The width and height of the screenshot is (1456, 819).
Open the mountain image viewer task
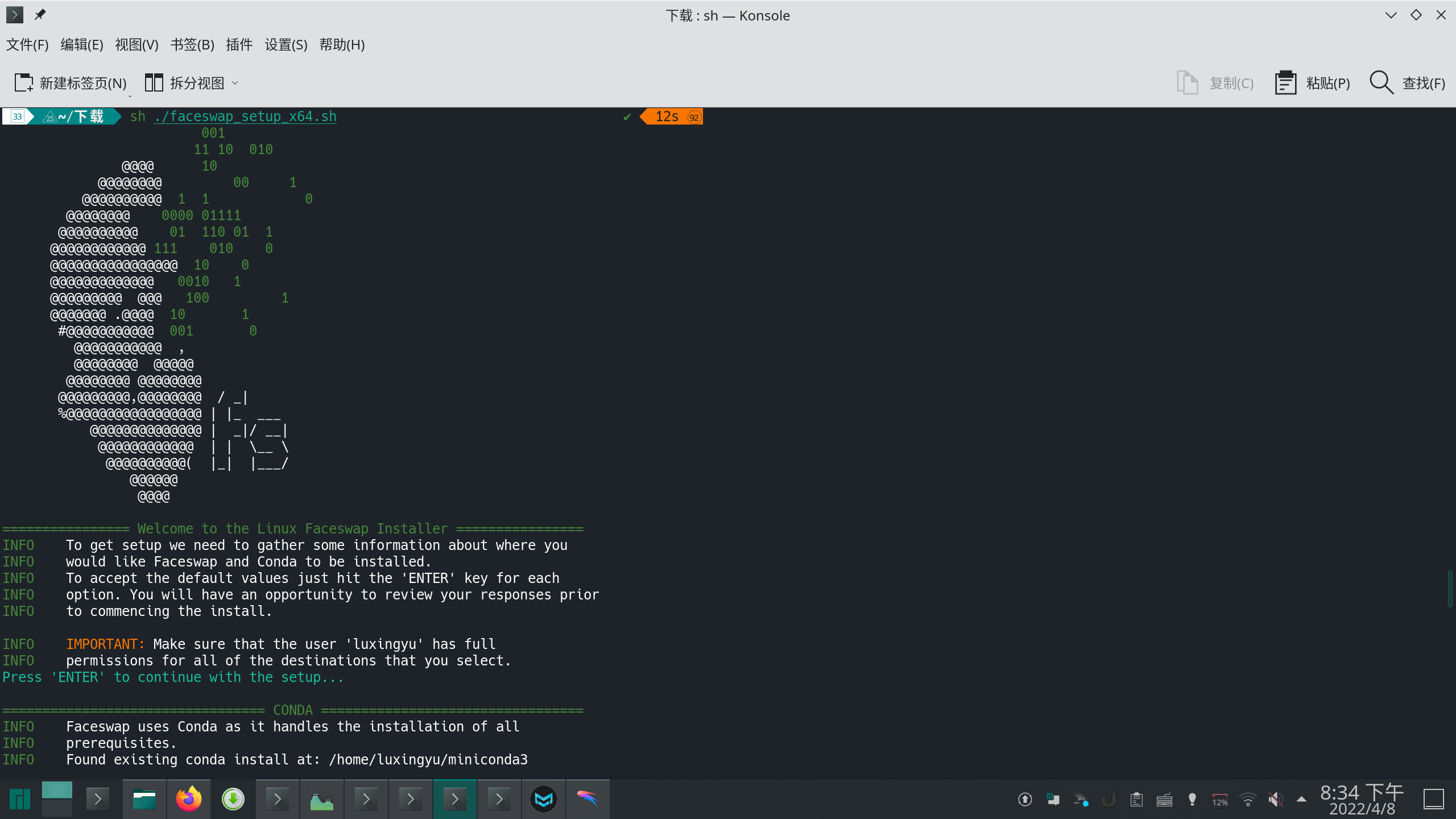click(322, 799)
